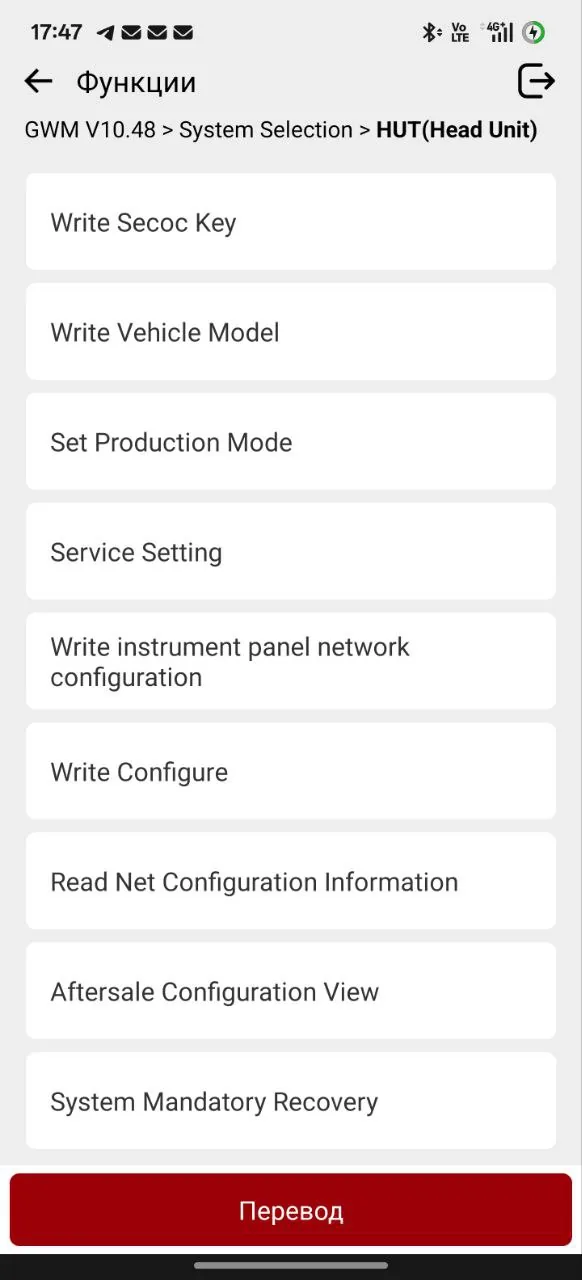Open Aftersale Configuration View

point(291,992)
